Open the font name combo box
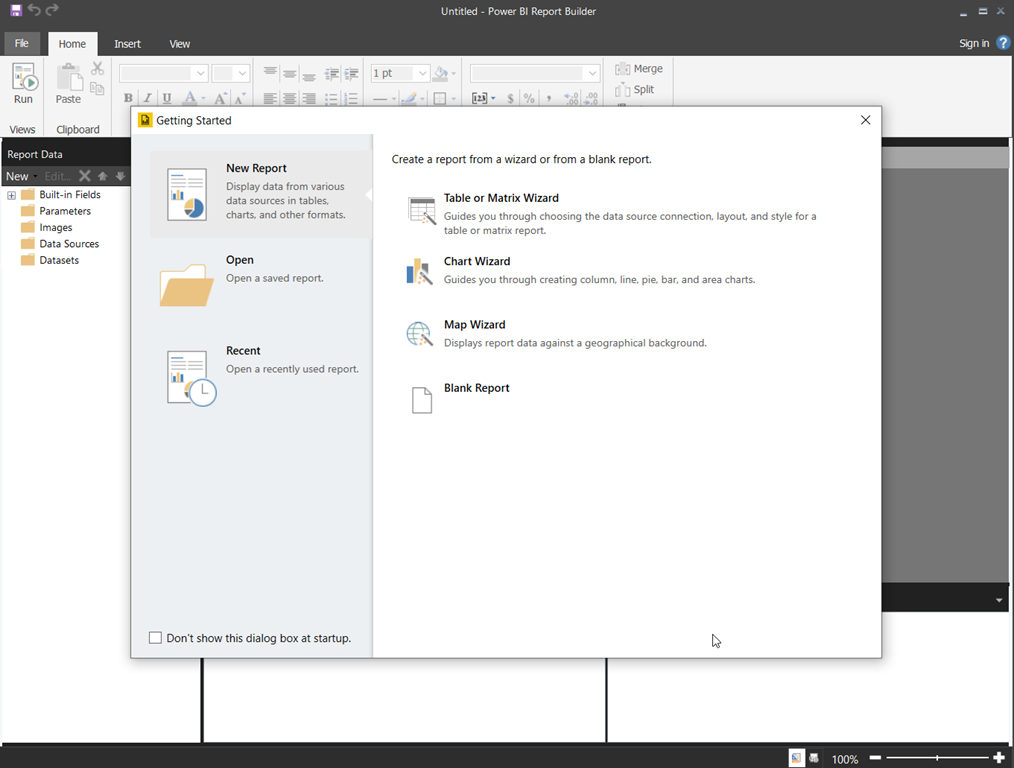The height and width of the screenshot is (768, 1014). tap(163, 73)
